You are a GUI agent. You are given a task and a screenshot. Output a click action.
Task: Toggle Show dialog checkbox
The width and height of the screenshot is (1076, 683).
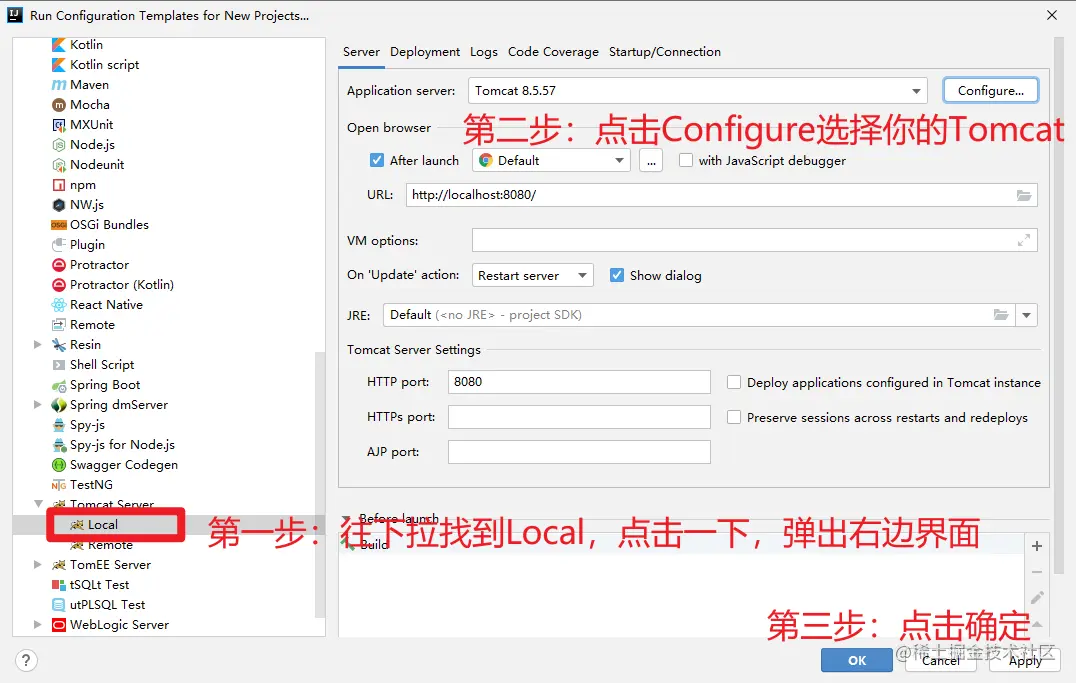[x=617, y=275]
